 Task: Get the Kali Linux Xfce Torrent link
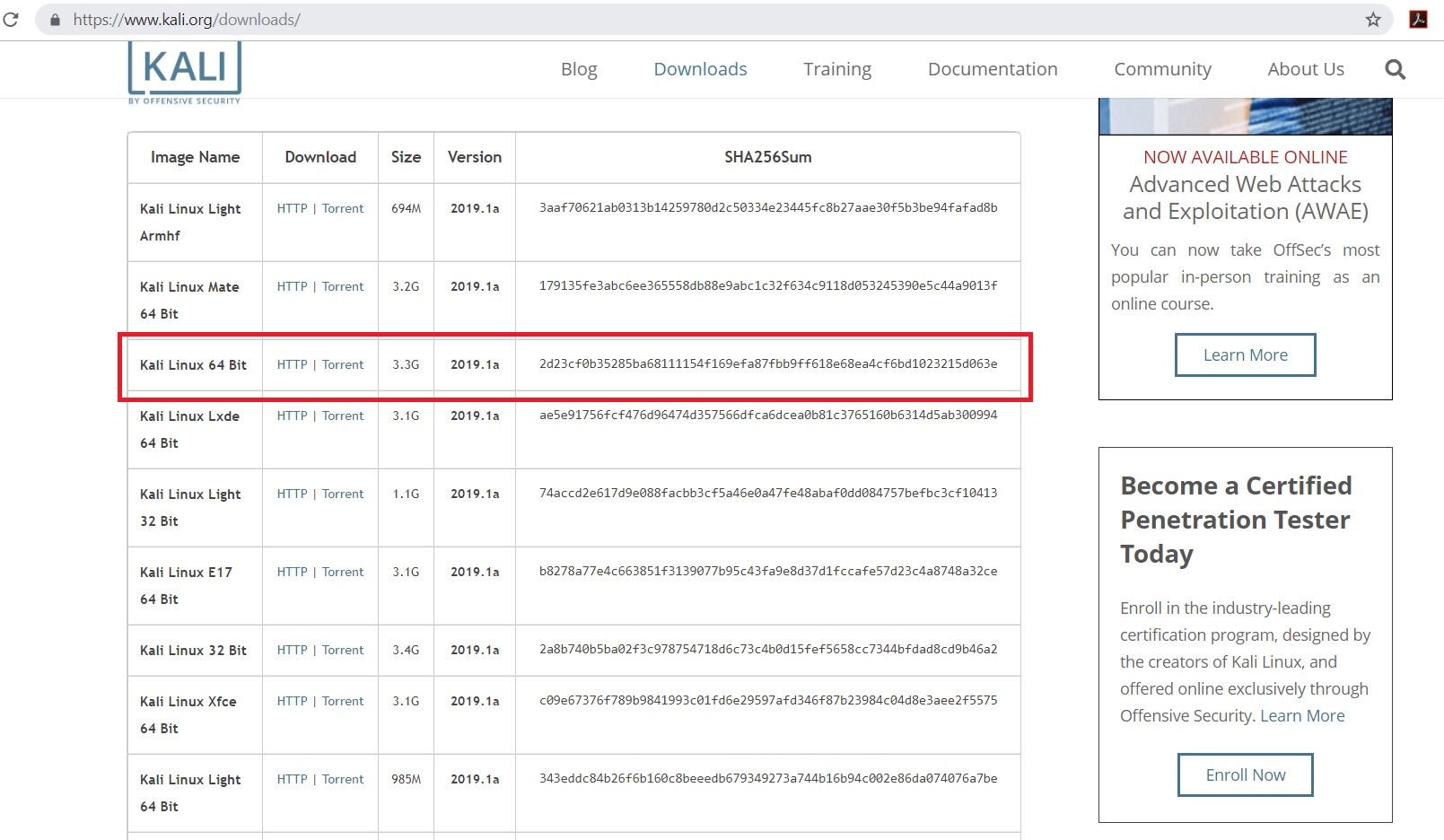tap(343, 701)
